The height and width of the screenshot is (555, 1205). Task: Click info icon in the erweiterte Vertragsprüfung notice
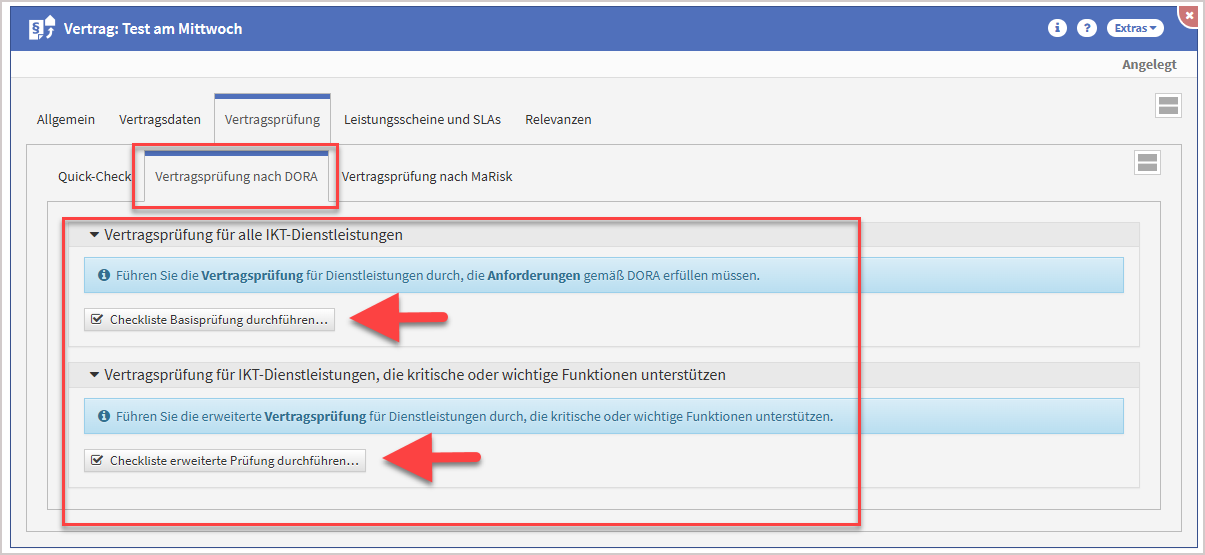pyautogui.click(x=104, y=415)
